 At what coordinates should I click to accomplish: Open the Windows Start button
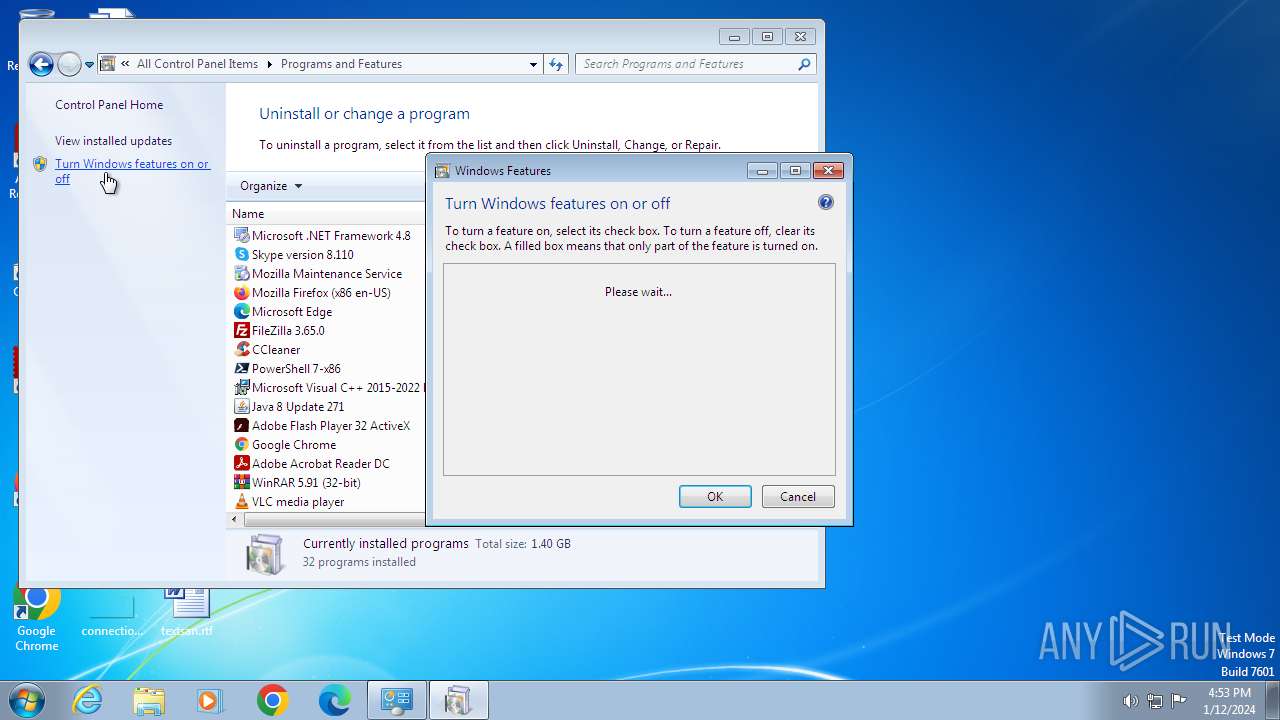tap(26, 700)
